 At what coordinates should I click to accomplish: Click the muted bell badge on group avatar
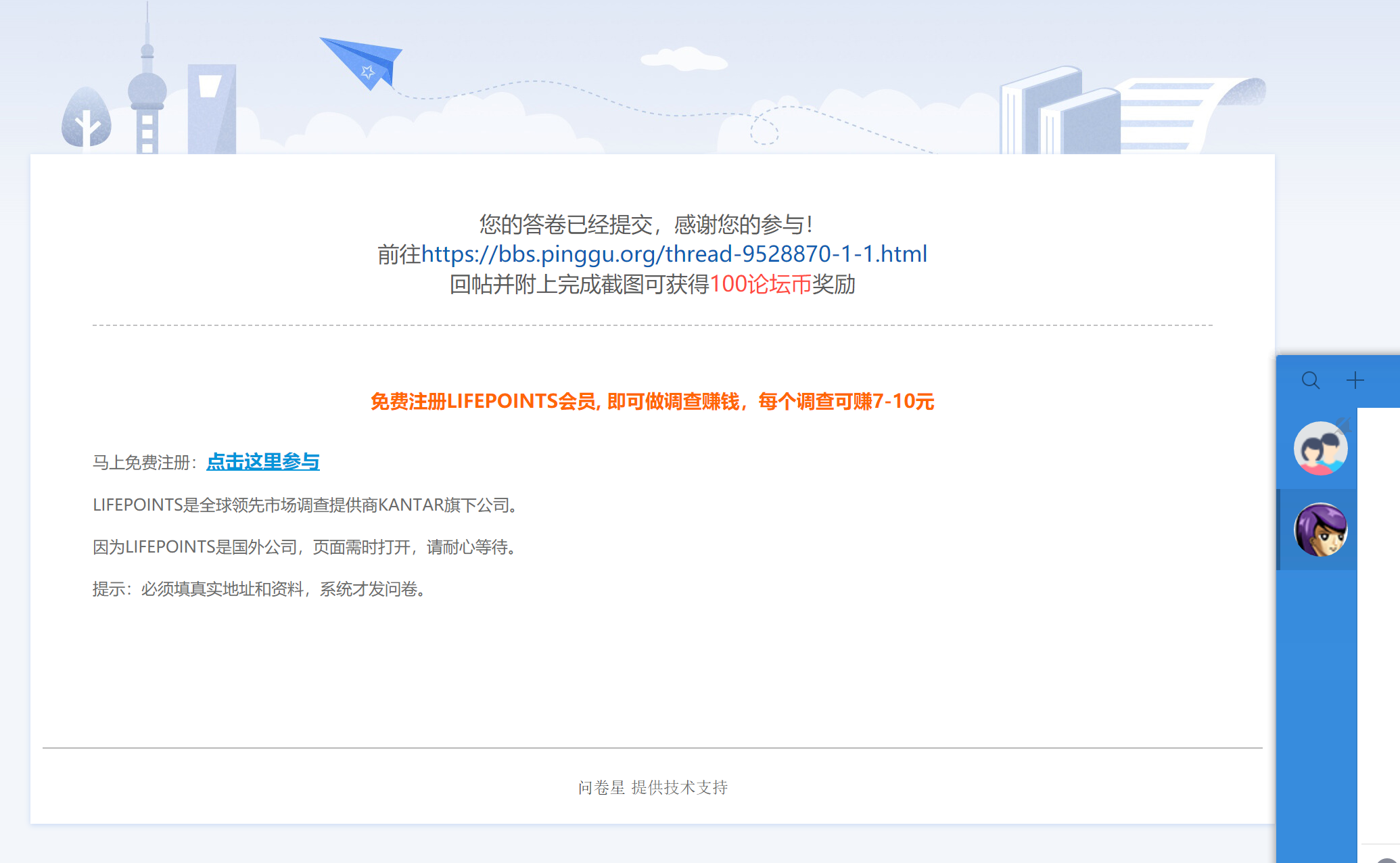pyautogui.click(x=1343, y=425)
